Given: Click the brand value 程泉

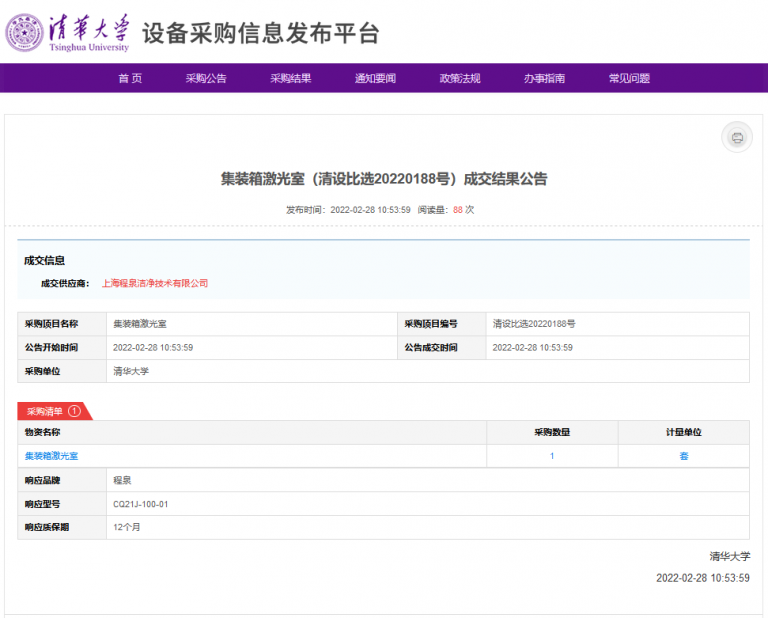Looking at the screenshot, I should click(x=122, y=480).
